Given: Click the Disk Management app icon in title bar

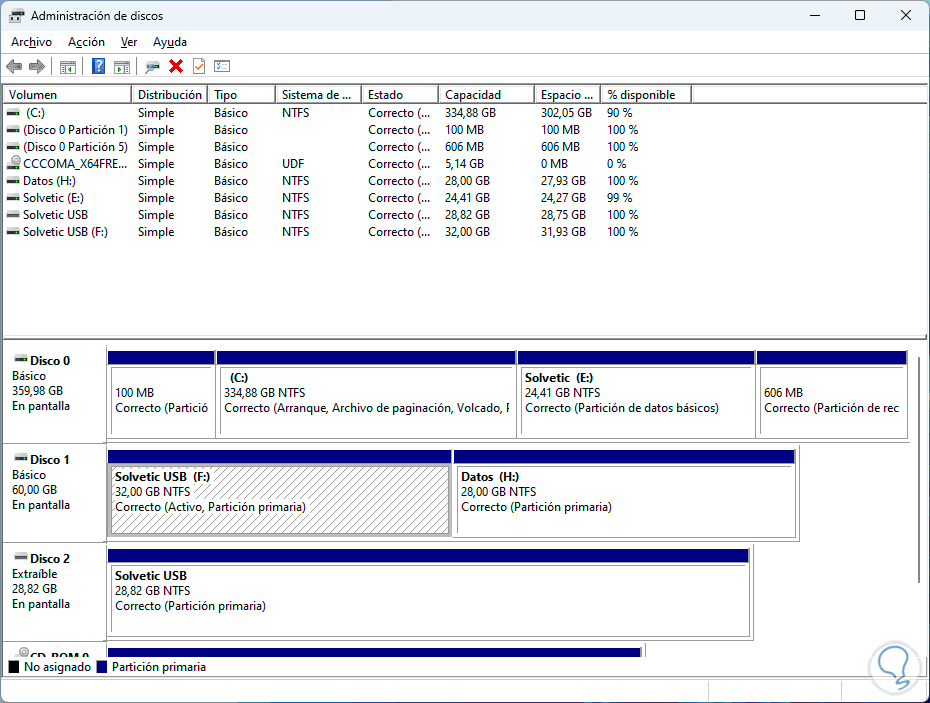Looking at the screenshot, I should [16, 16].
